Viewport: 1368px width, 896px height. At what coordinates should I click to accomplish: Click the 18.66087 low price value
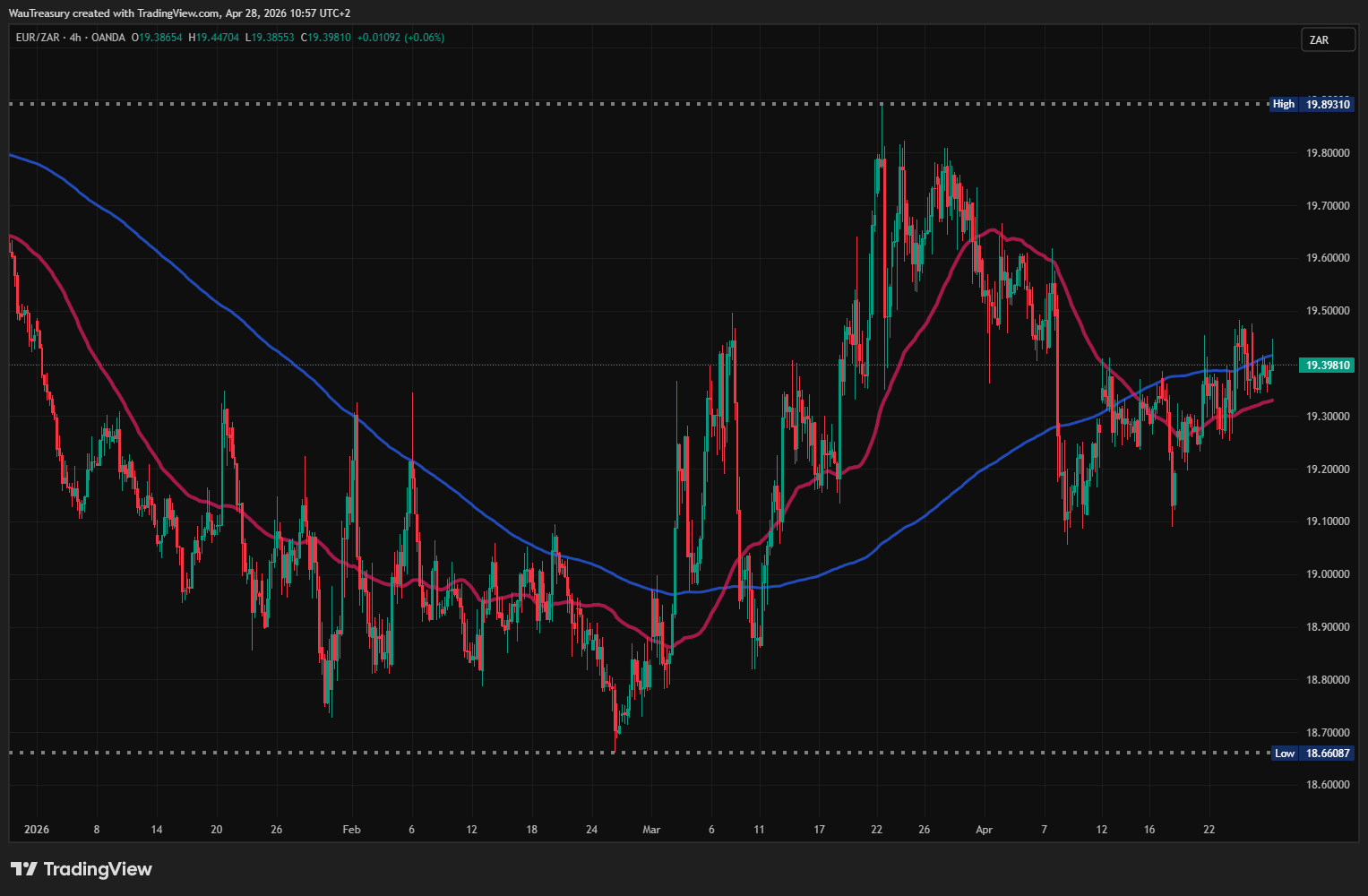click(x=1326, y=753)
